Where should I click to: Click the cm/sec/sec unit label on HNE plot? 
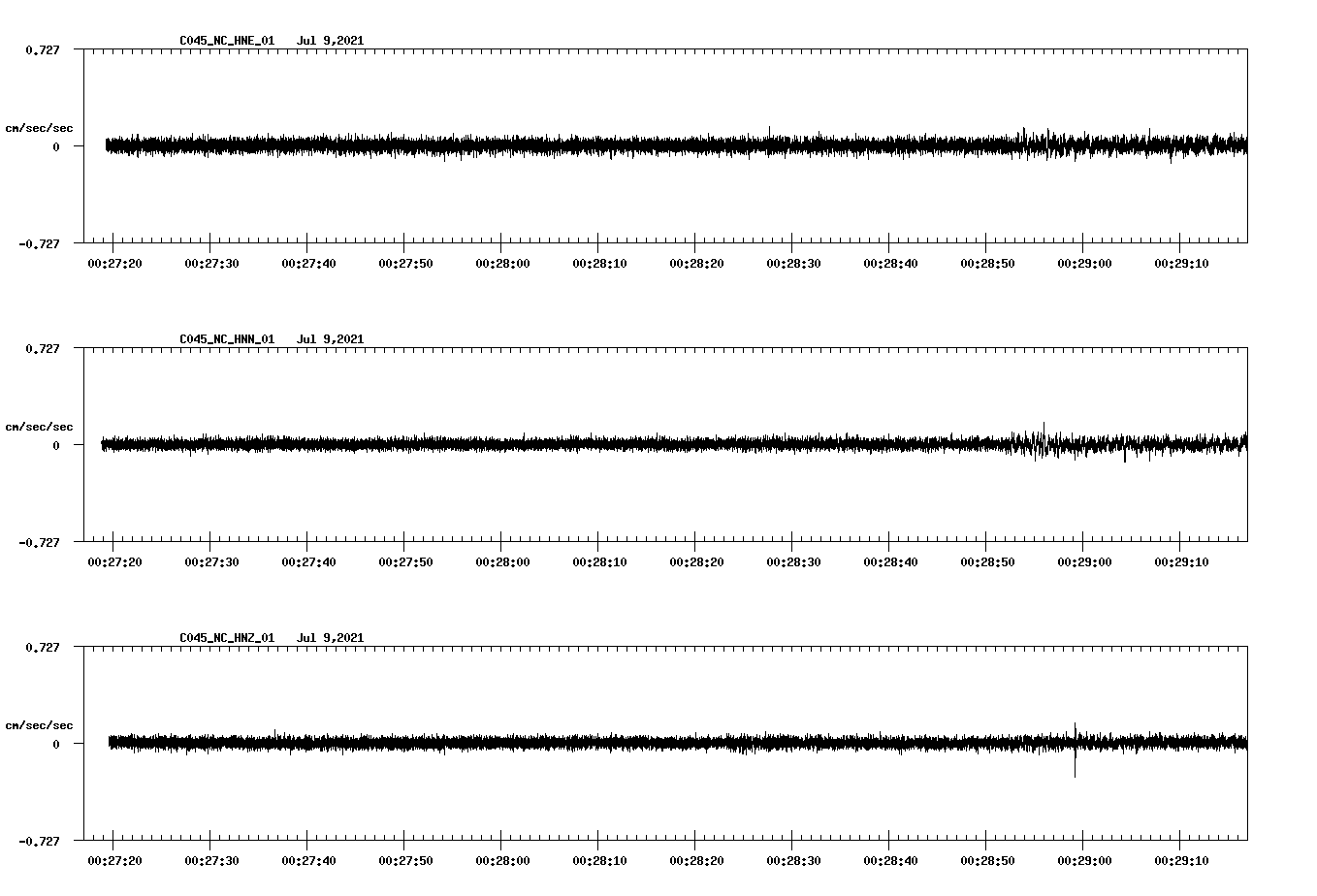tap(40, 128)
